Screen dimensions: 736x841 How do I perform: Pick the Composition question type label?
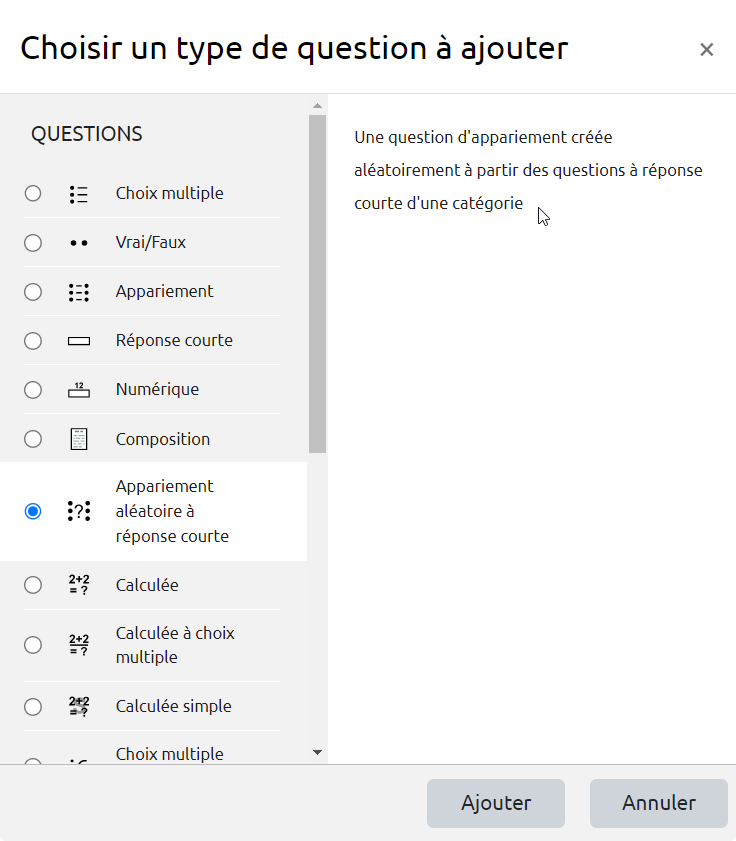click(163, 439)
